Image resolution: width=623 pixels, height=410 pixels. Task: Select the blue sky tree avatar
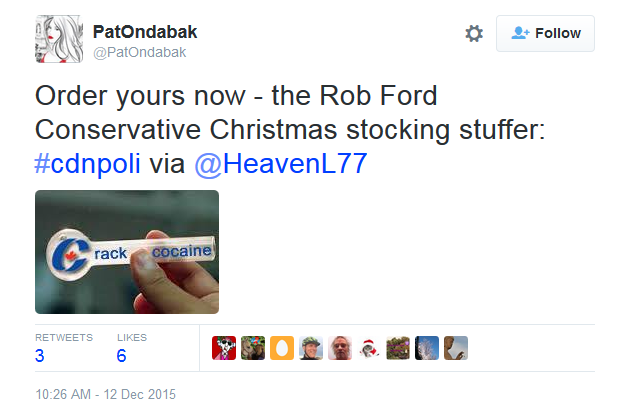[x=427, y=347]
